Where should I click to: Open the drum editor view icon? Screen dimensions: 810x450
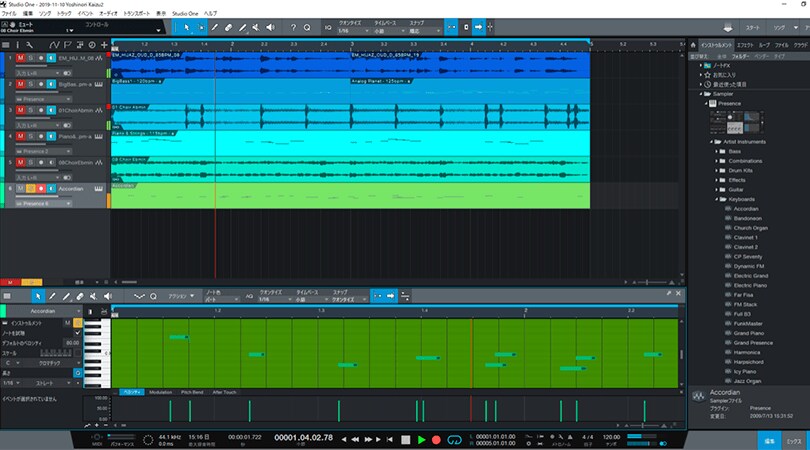click(x=104, y=312)
